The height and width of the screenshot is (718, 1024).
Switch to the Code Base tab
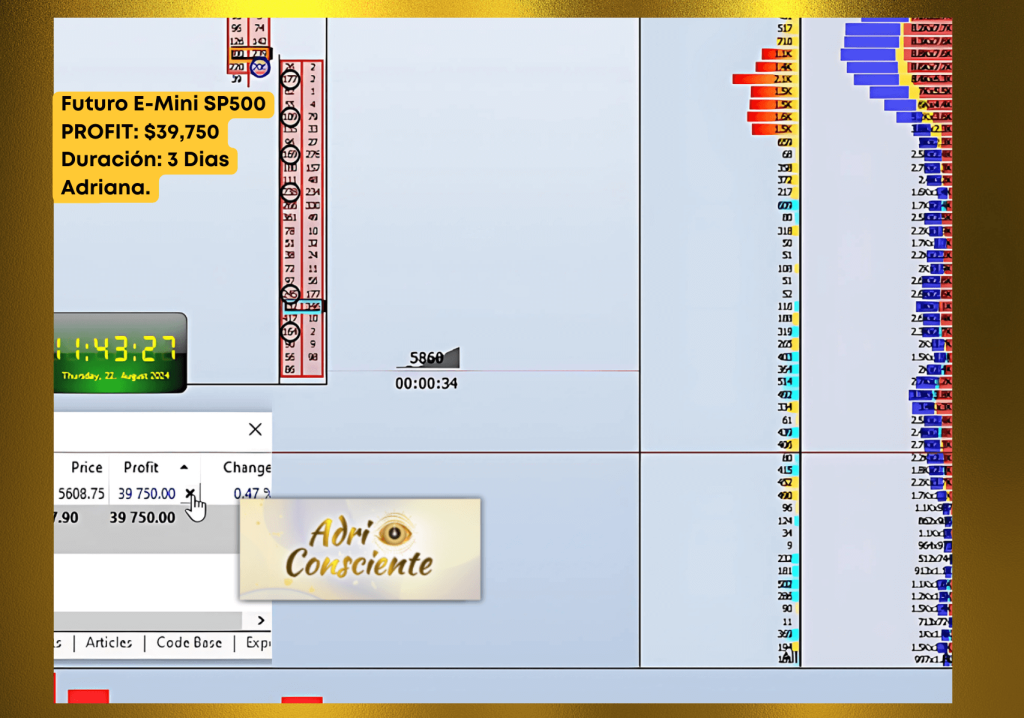point(189,643)
